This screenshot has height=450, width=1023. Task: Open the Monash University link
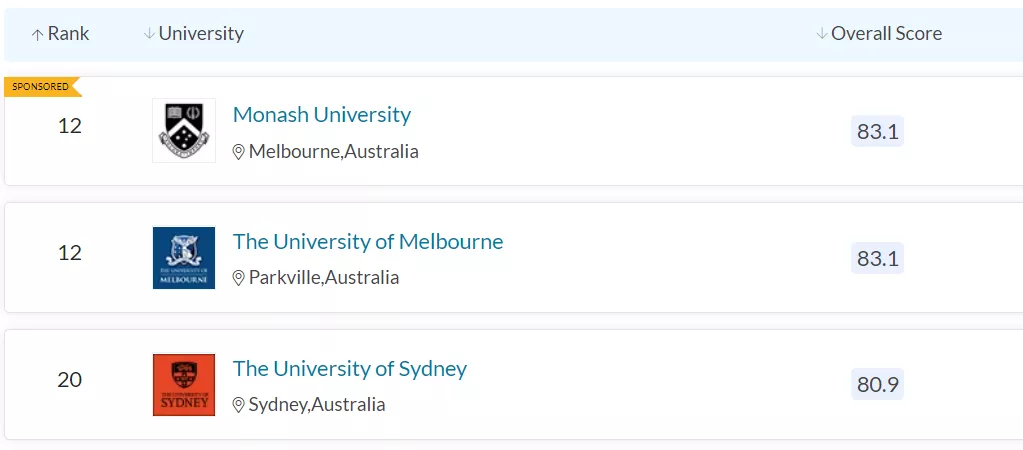[x=322, y=115]
